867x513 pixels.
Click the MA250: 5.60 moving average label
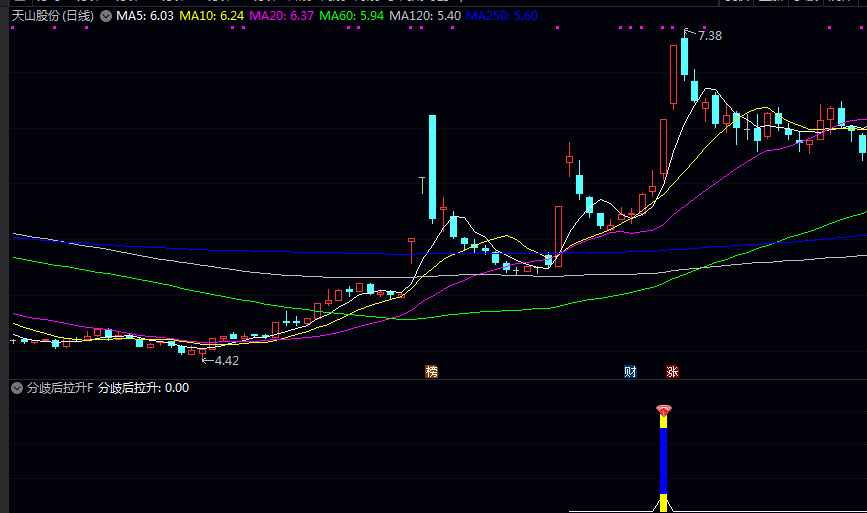(502, 15)
